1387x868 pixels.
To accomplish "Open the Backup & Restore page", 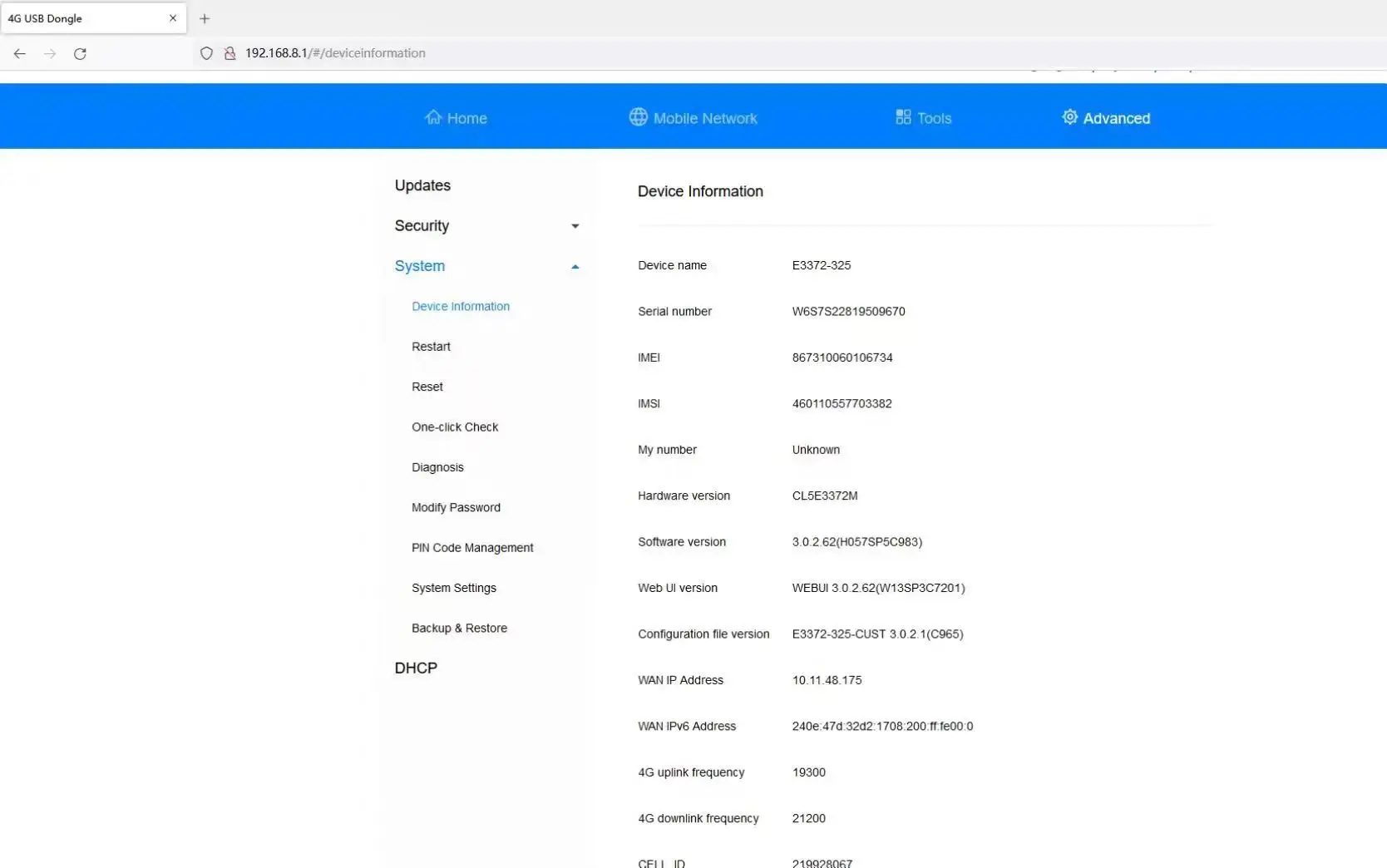I will [x=459, y=628].
